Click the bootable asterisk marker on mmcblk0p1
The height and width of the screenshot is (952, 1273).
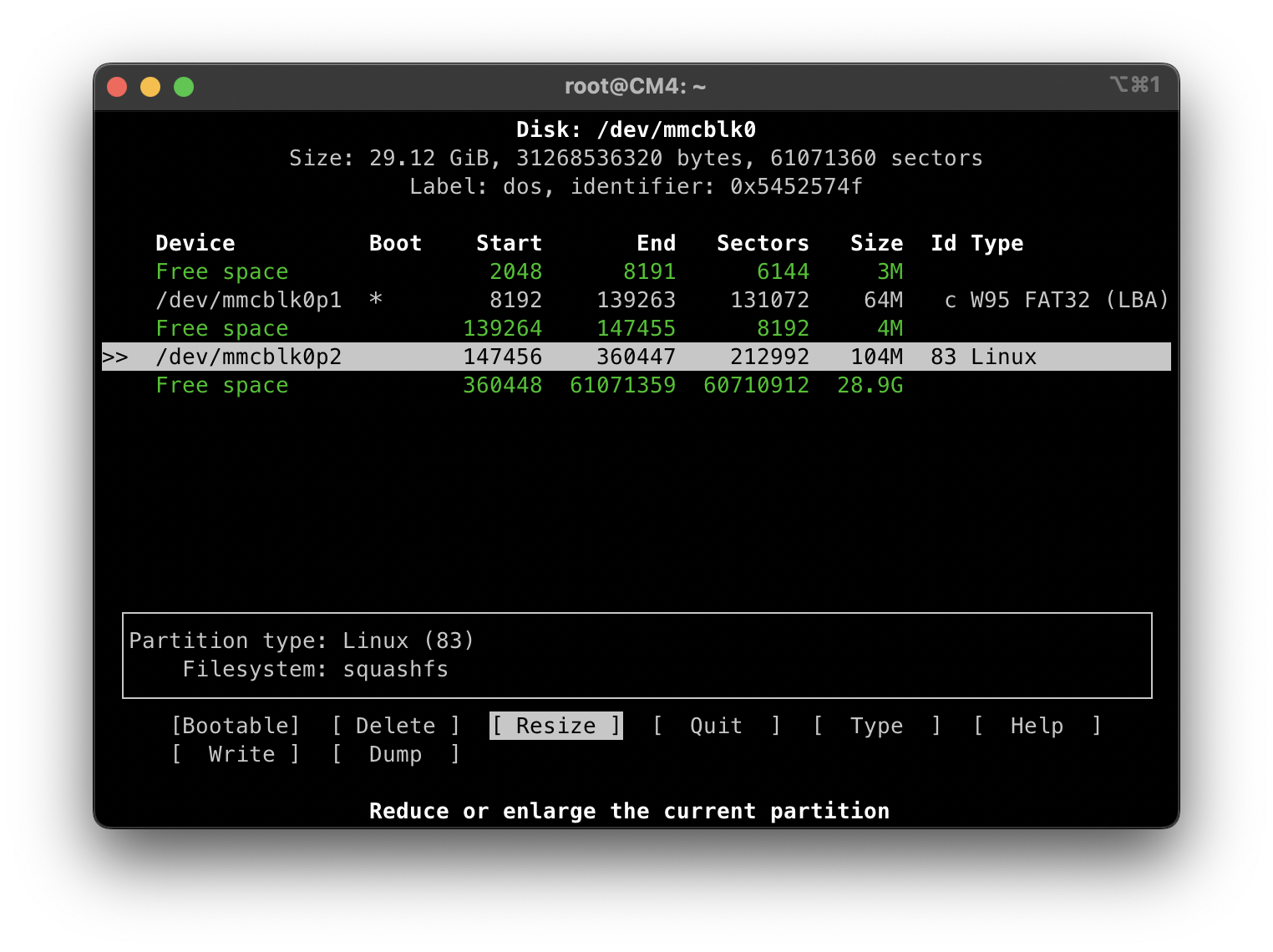(x=375, y=300)
